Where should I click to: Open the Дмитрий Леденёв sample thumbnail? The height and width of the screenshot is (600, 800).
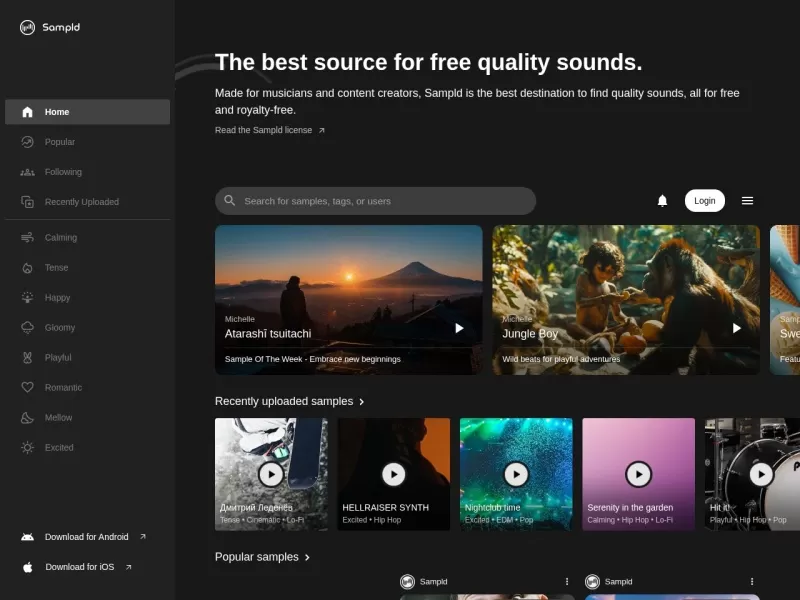tap(271, 474)
